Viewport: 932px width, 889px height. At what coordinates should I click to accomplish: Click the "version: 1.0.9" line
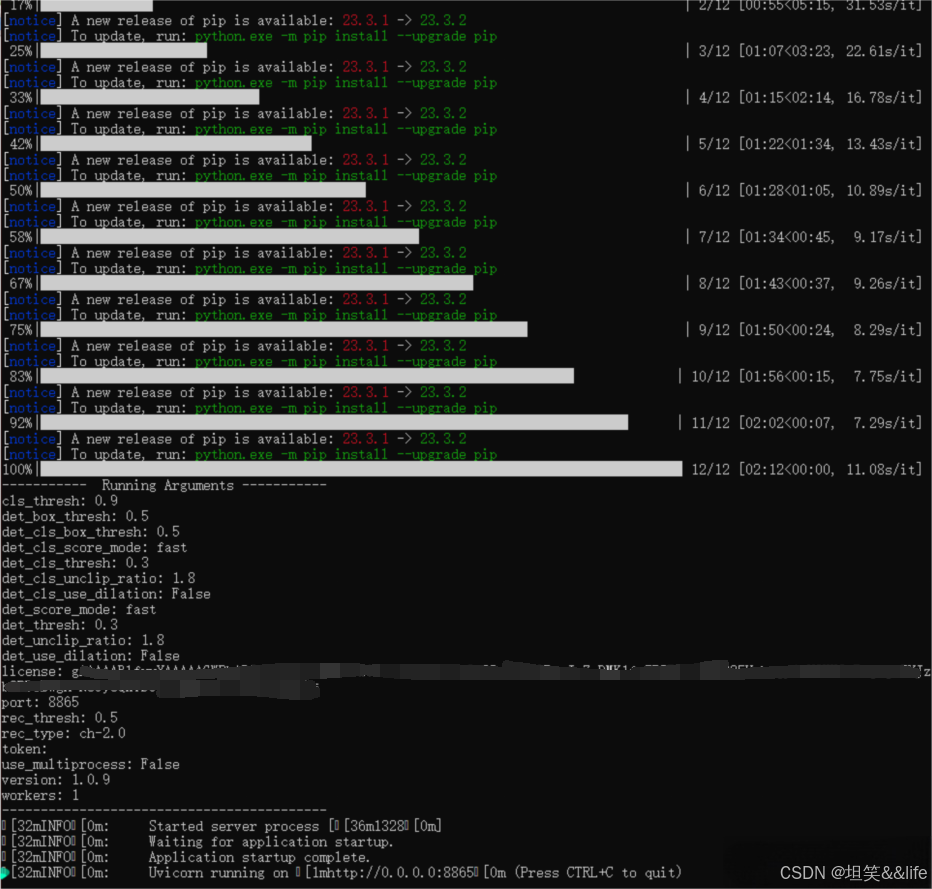(x=55, y=780)
